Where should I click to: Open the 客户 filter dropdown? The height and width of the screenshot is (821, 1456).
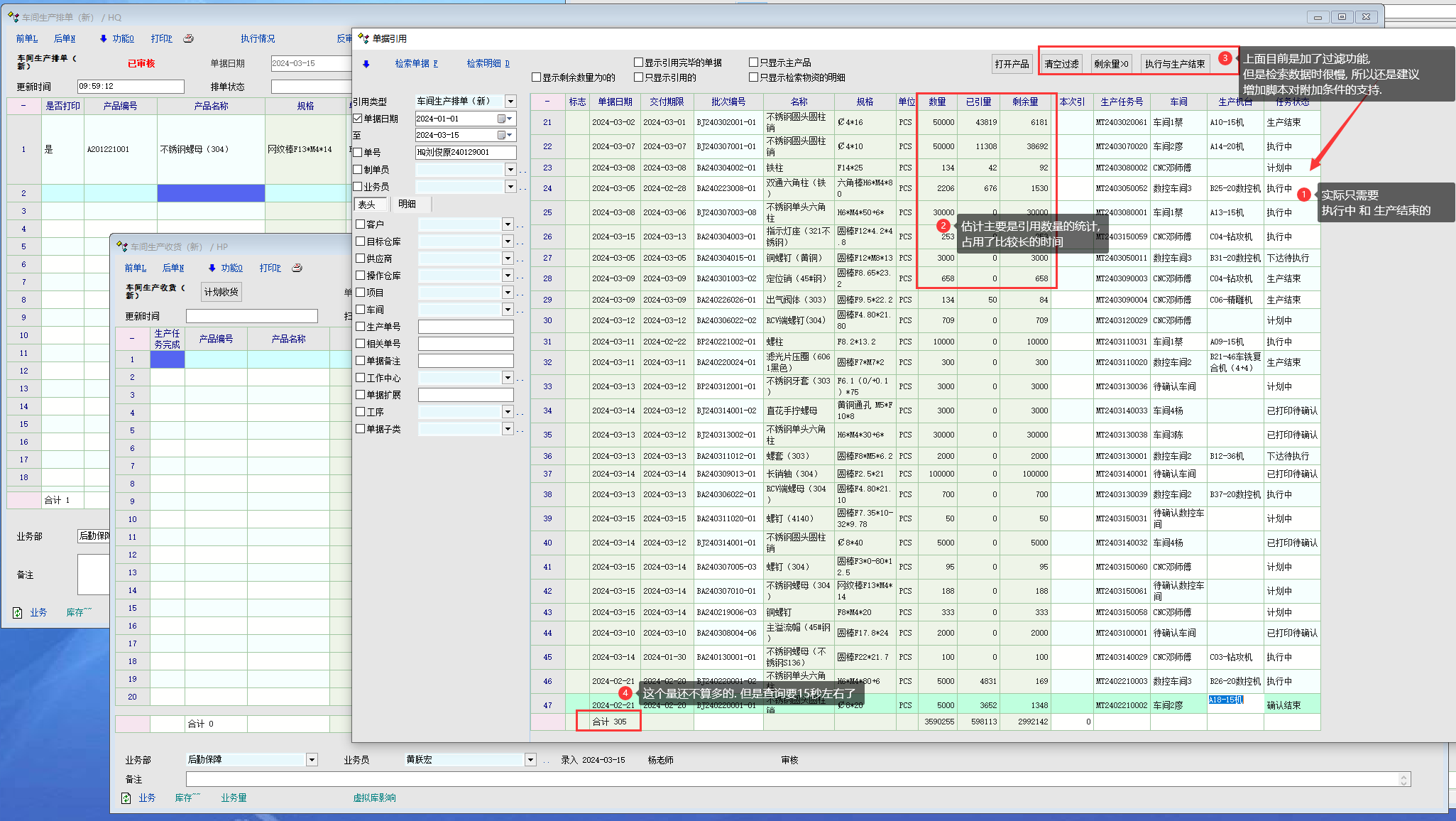508,224
